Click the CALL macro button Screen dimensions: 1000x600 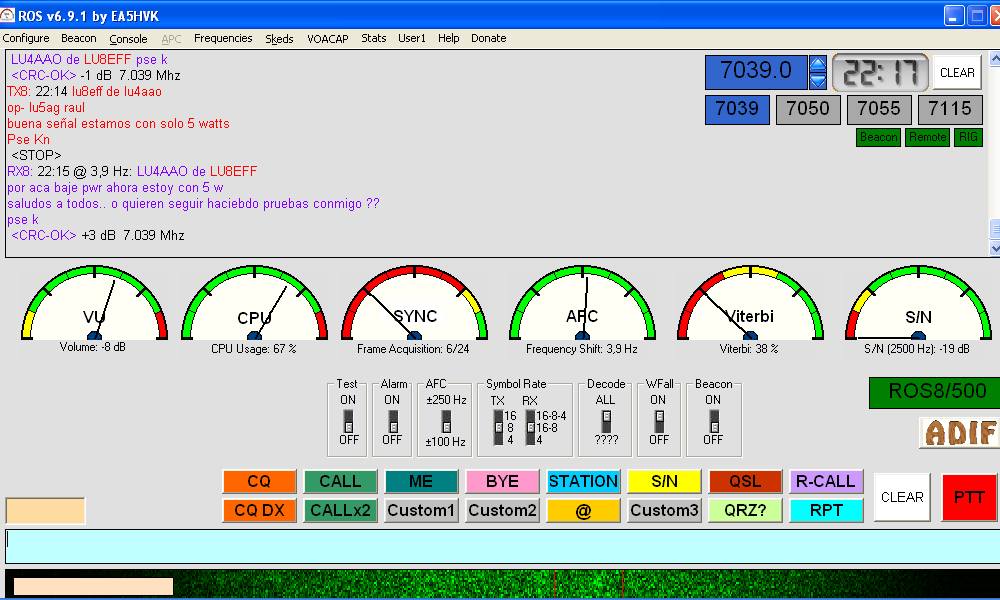pos(340,481)
